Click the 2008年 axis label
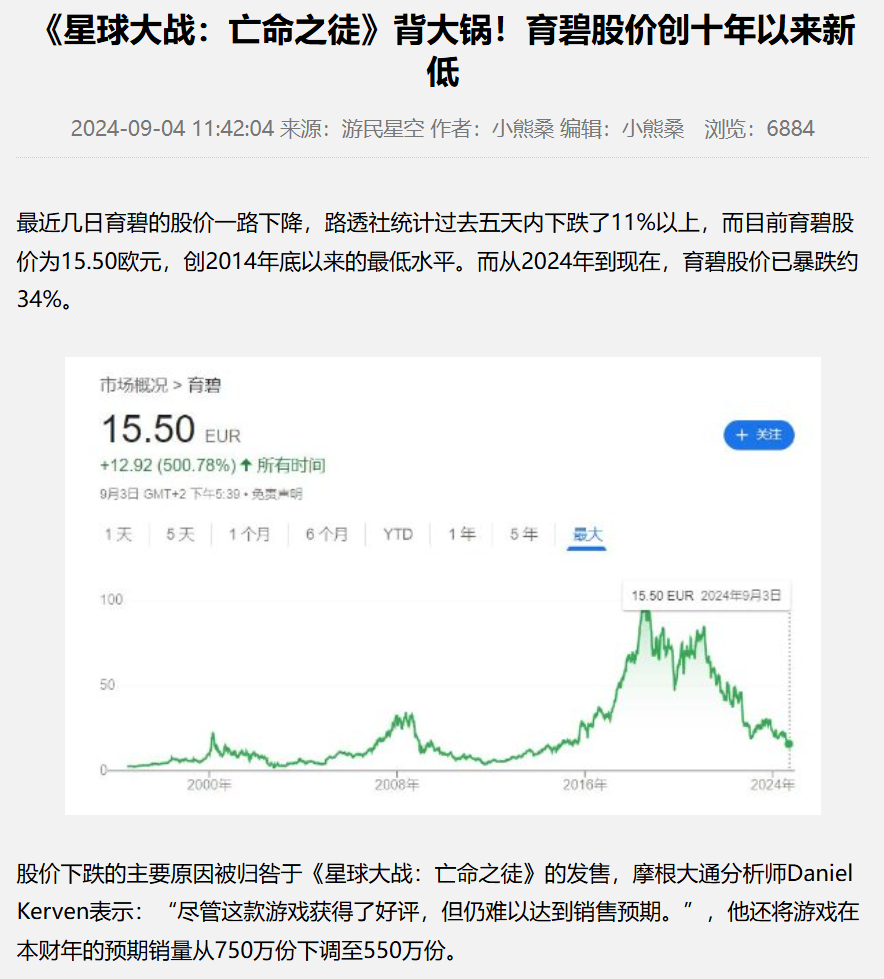The image size is (884, 979). coord(397,785)
